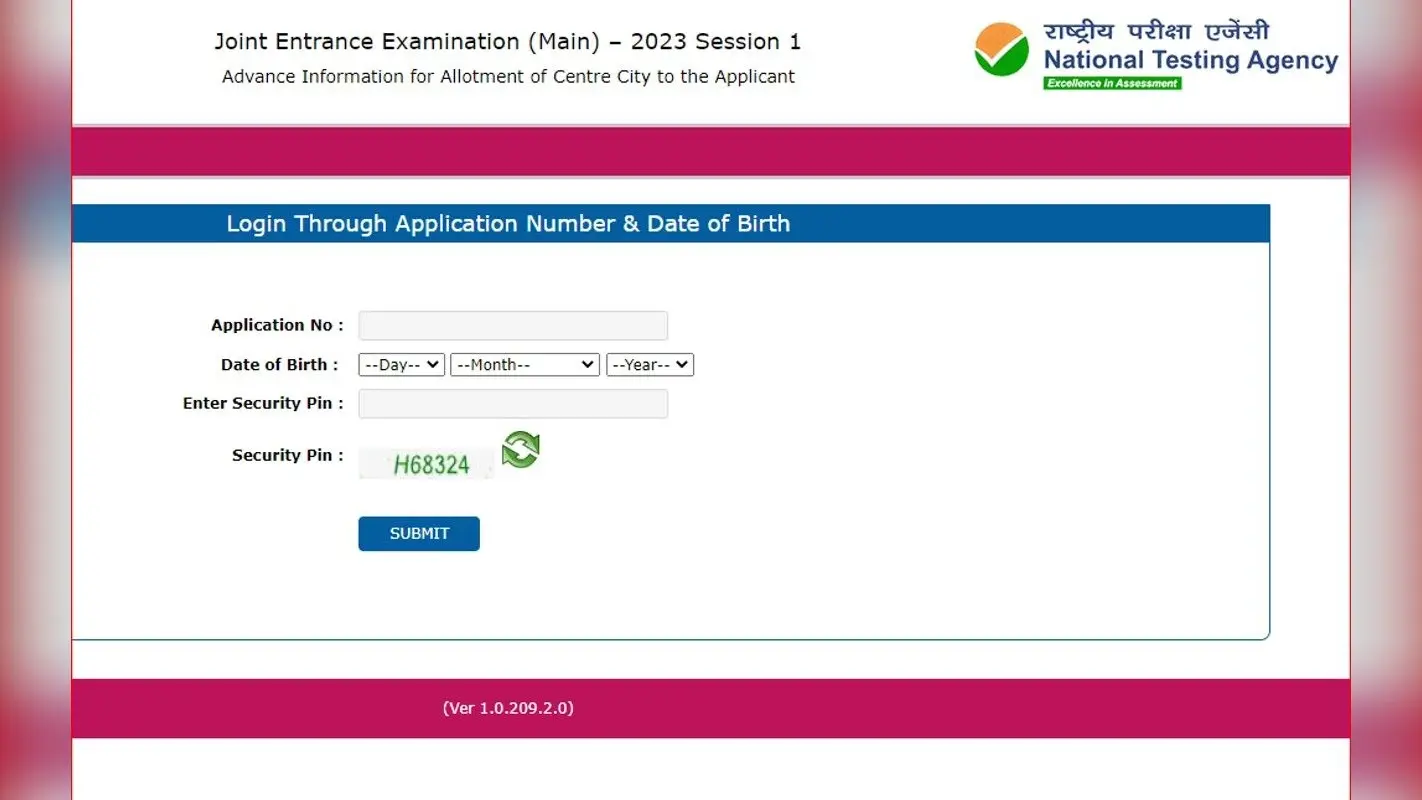The height and width of the screenshot is (800, 1422).
Task: Click the H68324 captcha image
Action: [x=427, y=464]
